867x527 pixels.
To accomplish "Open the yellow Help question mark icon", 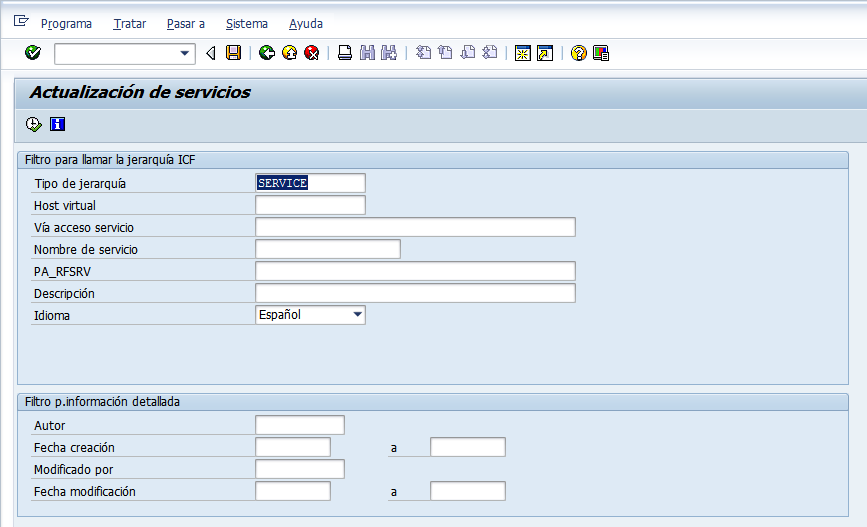I will tap(578, 53).
